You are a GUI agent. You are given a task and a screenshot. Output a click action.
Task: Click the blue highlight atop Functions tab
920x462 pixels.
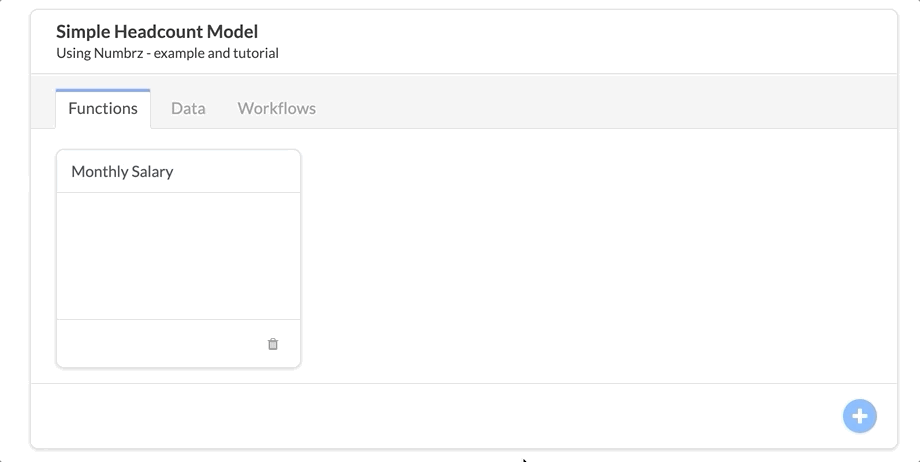tap(103, 90)
